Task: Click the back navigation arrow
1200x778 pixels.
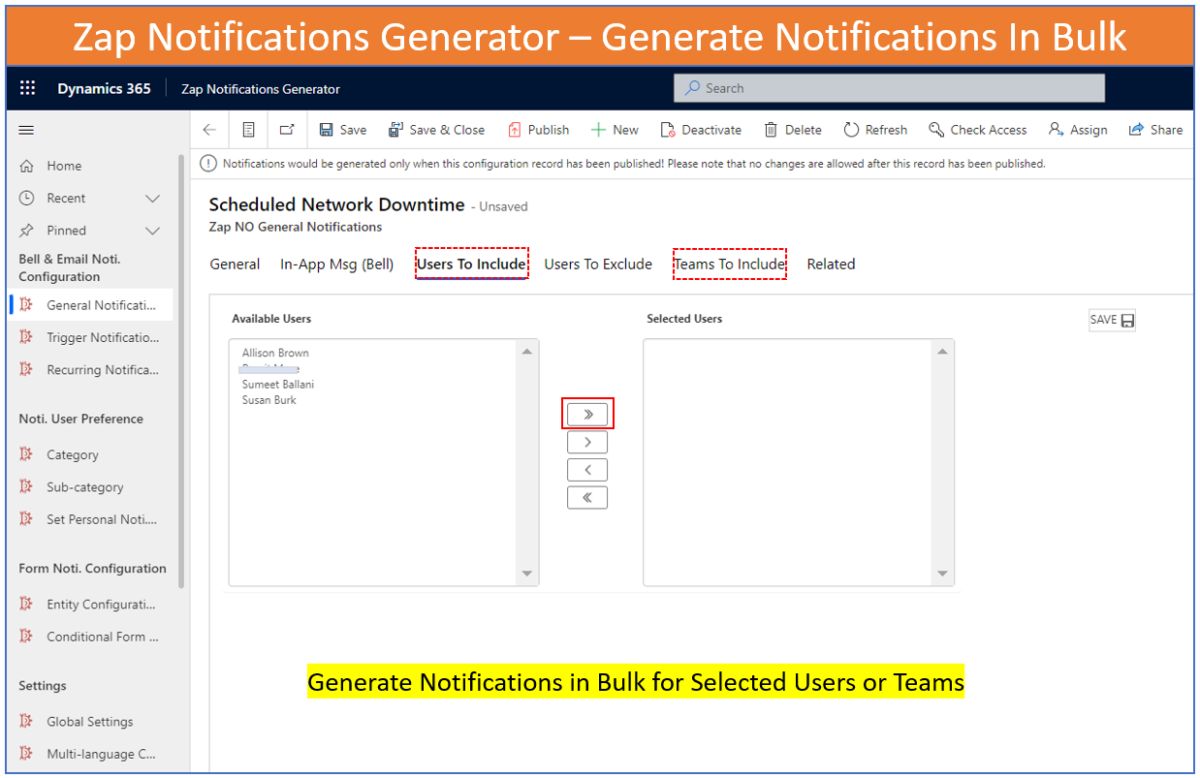Action: click(208, 129)
